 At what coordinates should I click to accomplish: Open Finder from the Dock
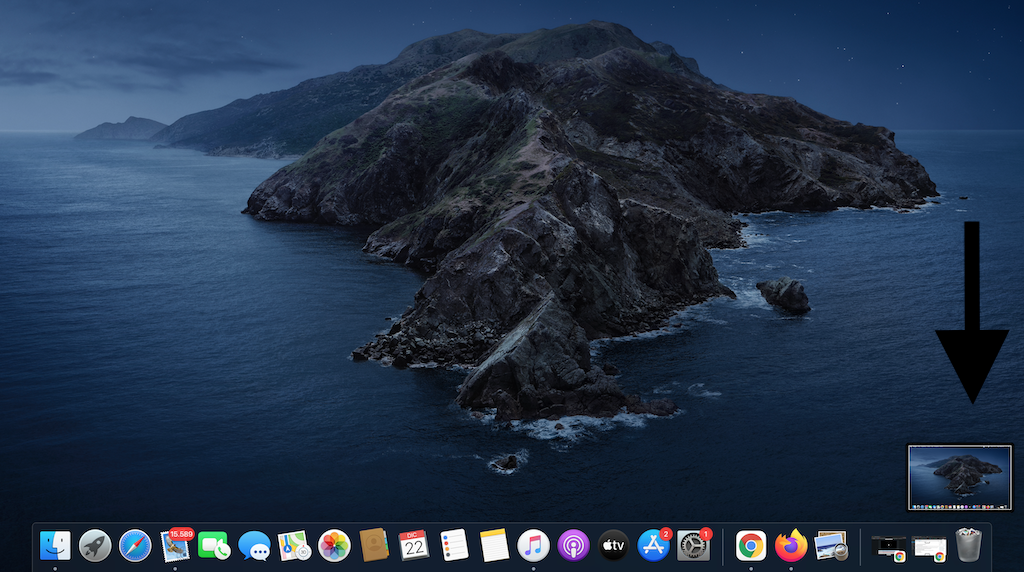pos(55,545)
